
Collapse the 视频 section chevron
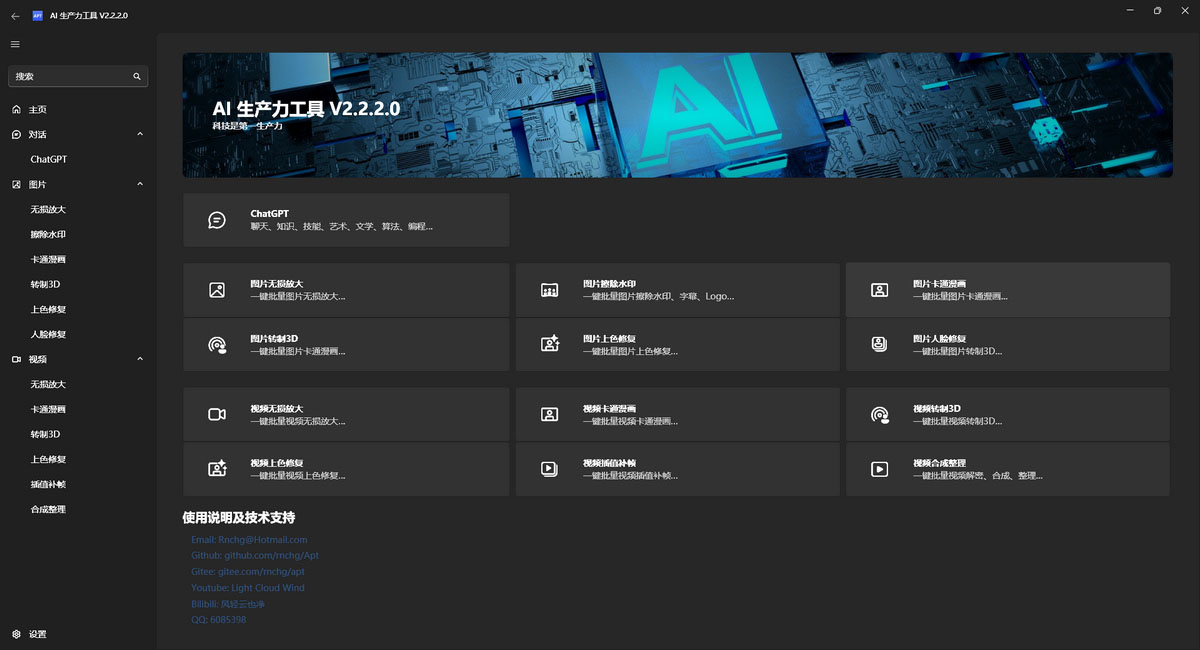click(x=139, y=359)
